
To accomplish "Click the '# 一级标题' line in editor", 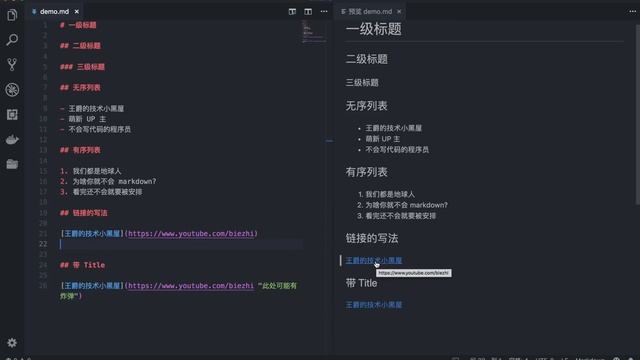I will tap(78, 25).
